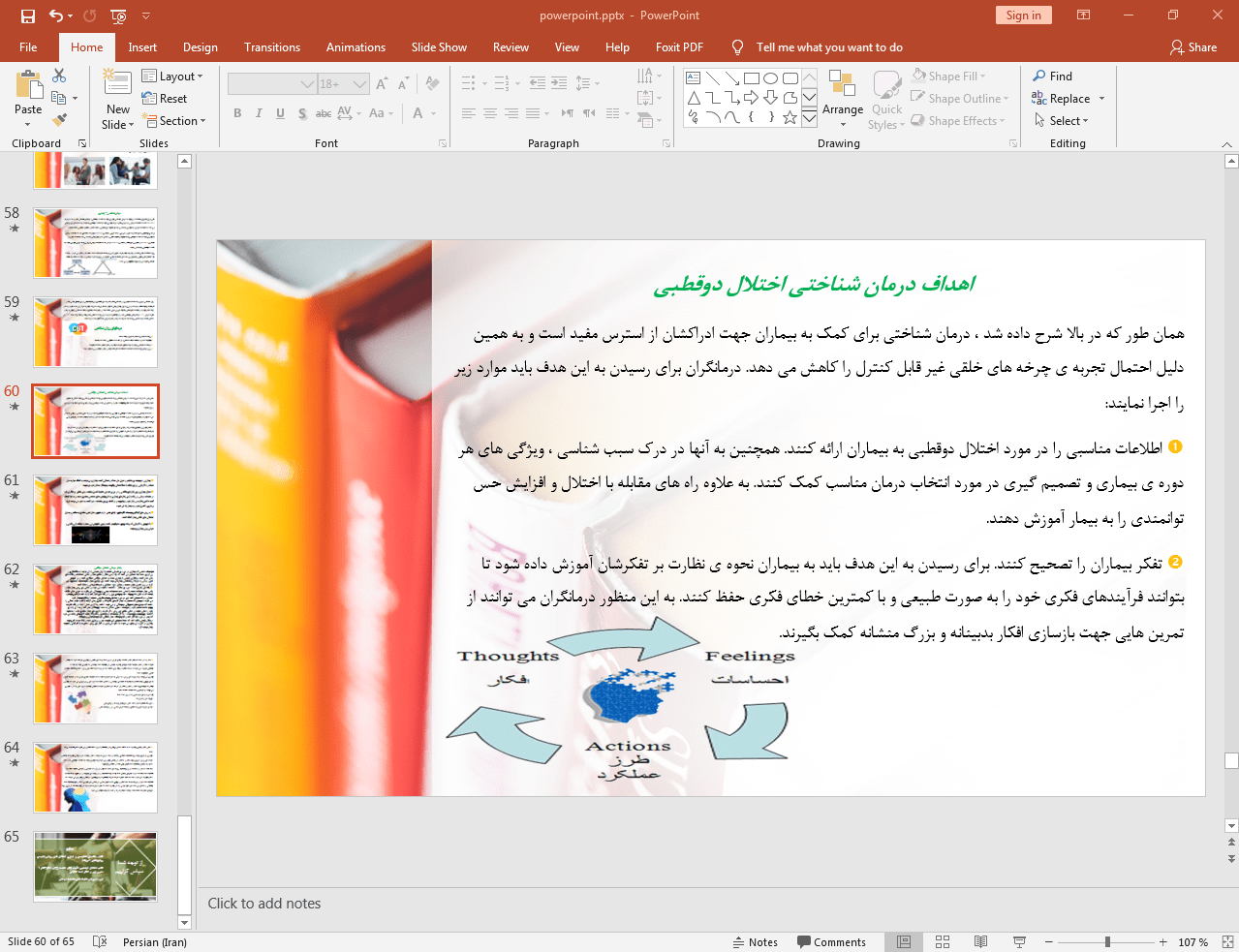
Task: Open Quick Styles gallery
Action: [x=886, y=99]
